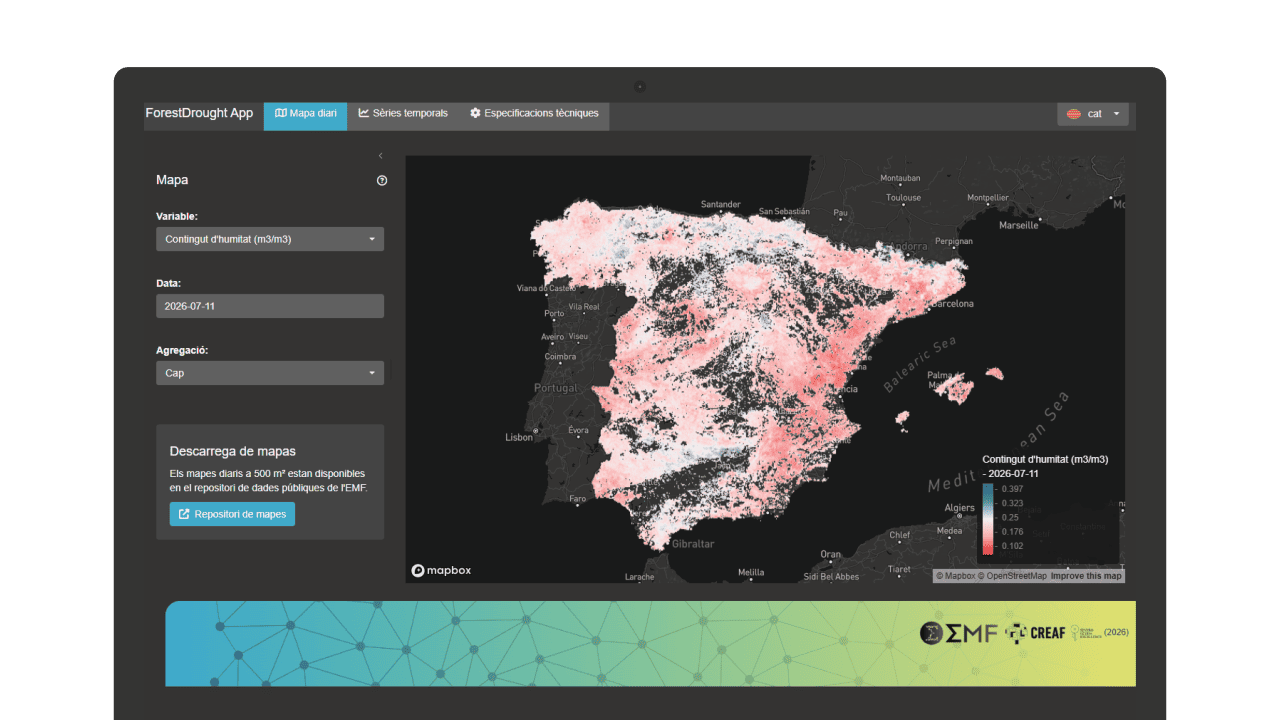Click the map icon on Mapa diari tab
This screenshot has width=1280, height=720.
pos(281,113)
